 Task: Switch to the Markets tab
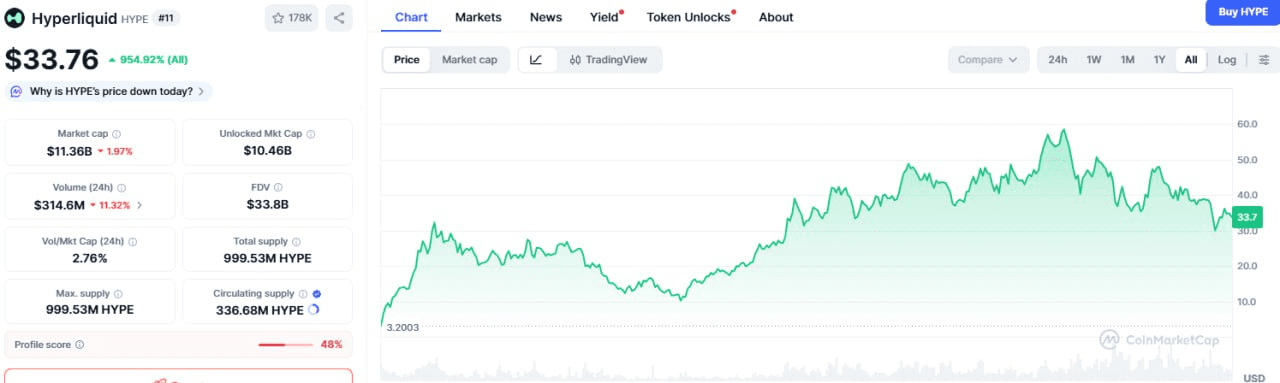coord(478,17)
